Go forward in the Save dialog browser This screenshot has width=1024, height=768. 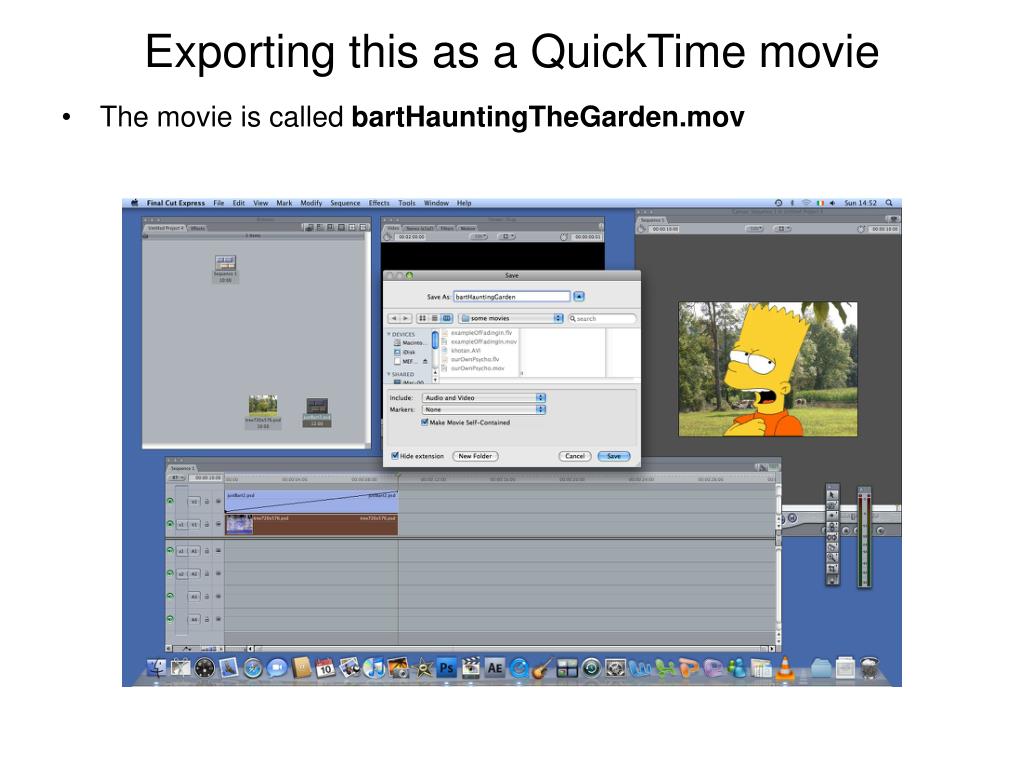coord(406,318)
